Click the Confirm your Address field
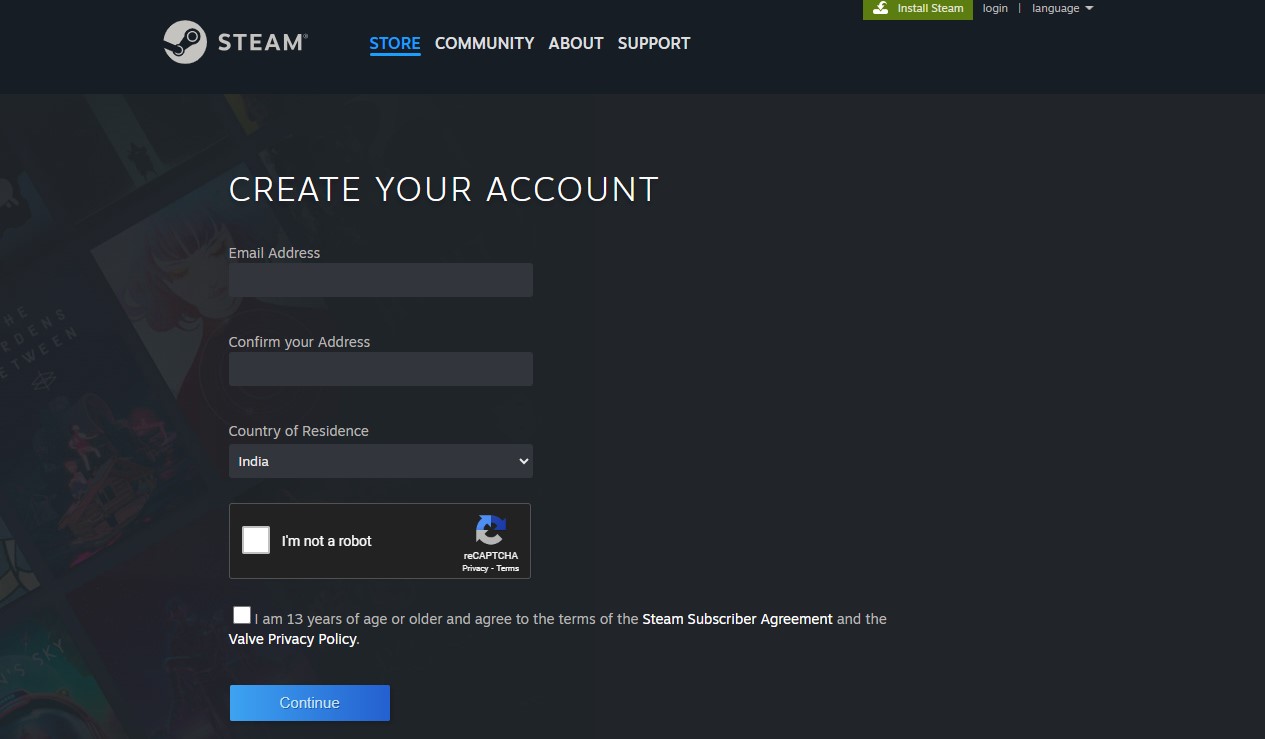The height and width of the screenshot is (739, 1265). click(380, 369)
